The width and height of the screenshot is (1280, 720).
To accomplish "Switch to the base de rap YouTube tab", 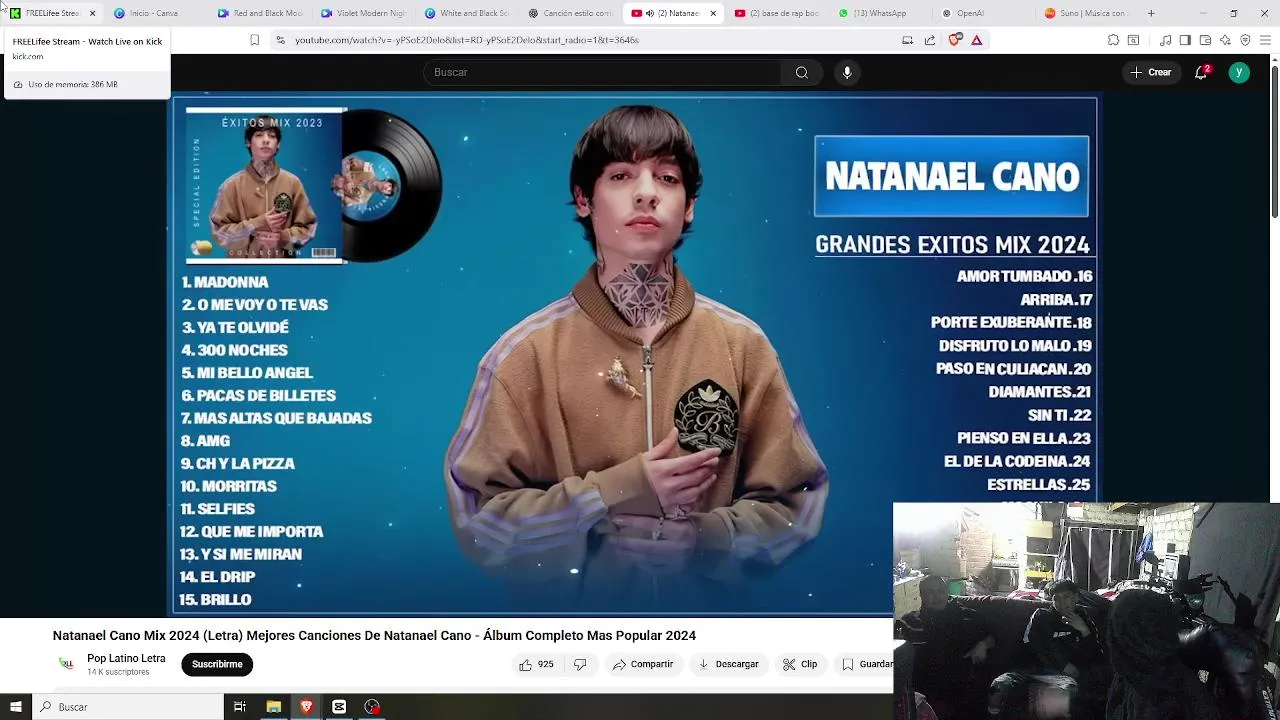I will point(777,13).
